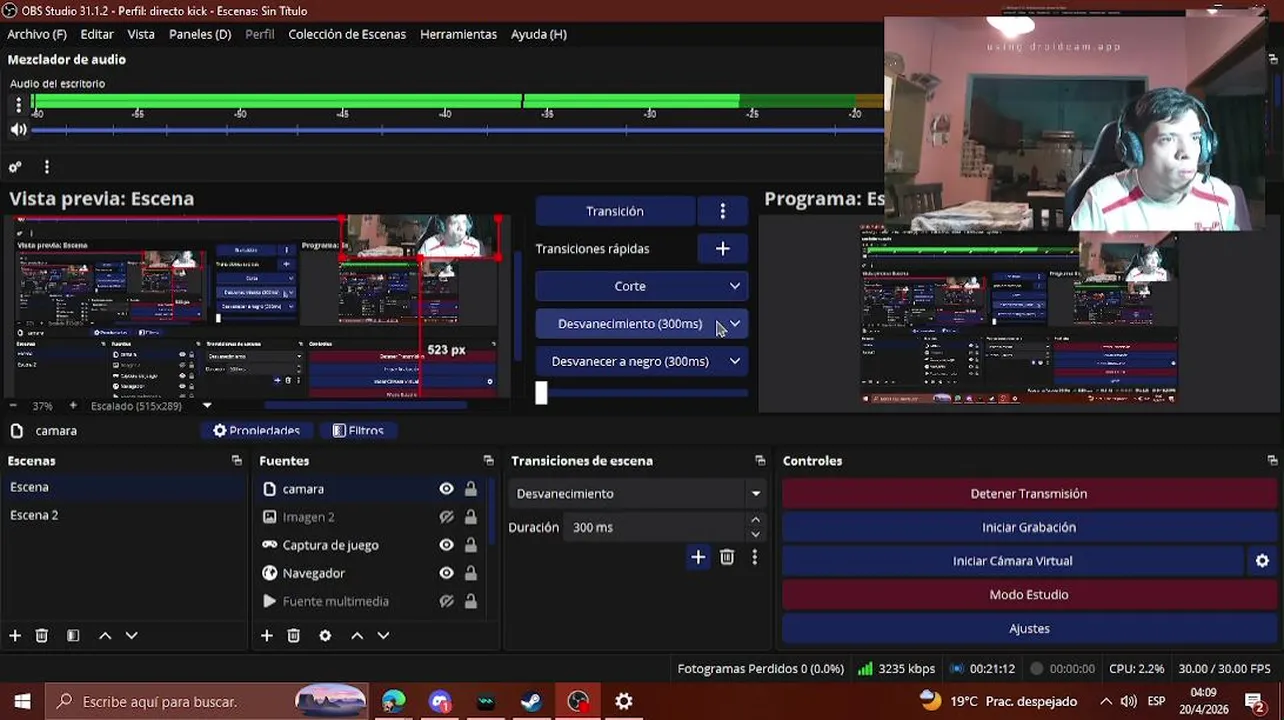The height and width of the screenshot is (720, 1284).
Task: Open Filtros for the camara source
Action: coord(358,431)
